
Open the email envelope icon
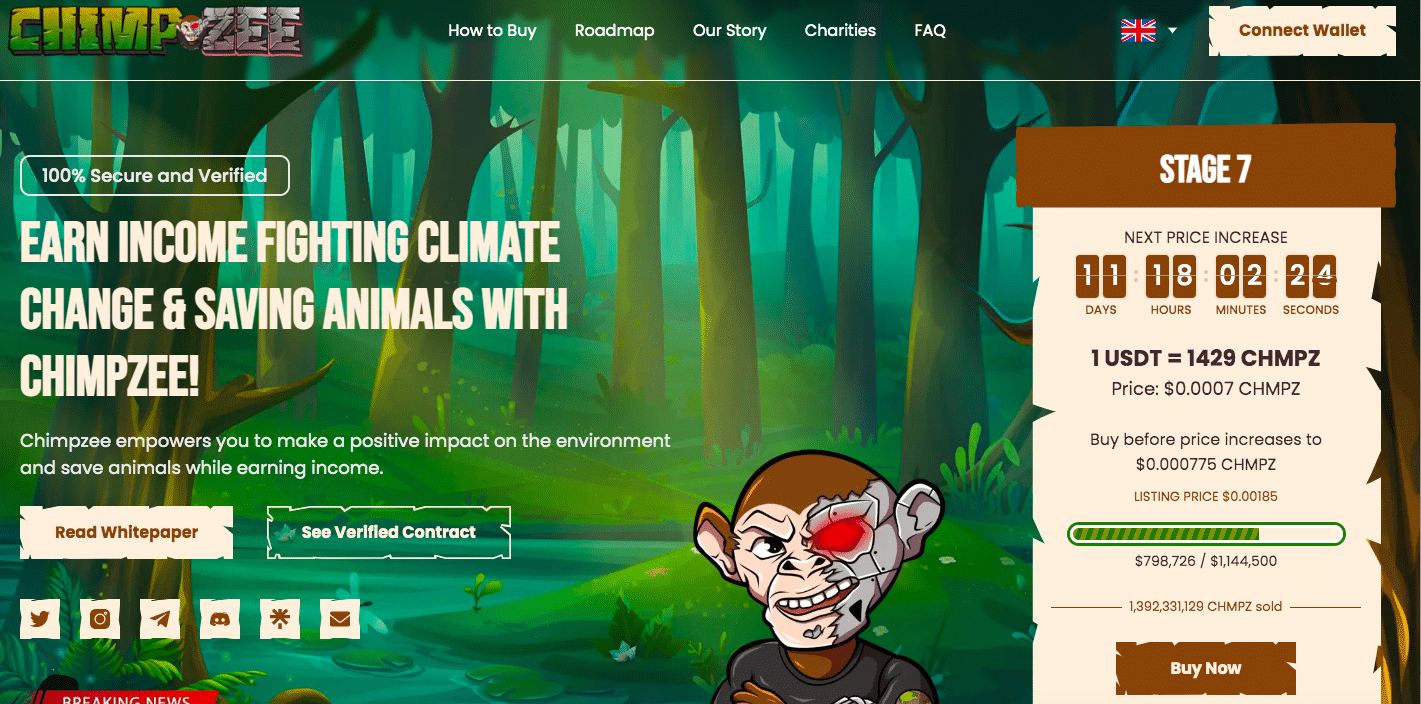pos(340,619)
